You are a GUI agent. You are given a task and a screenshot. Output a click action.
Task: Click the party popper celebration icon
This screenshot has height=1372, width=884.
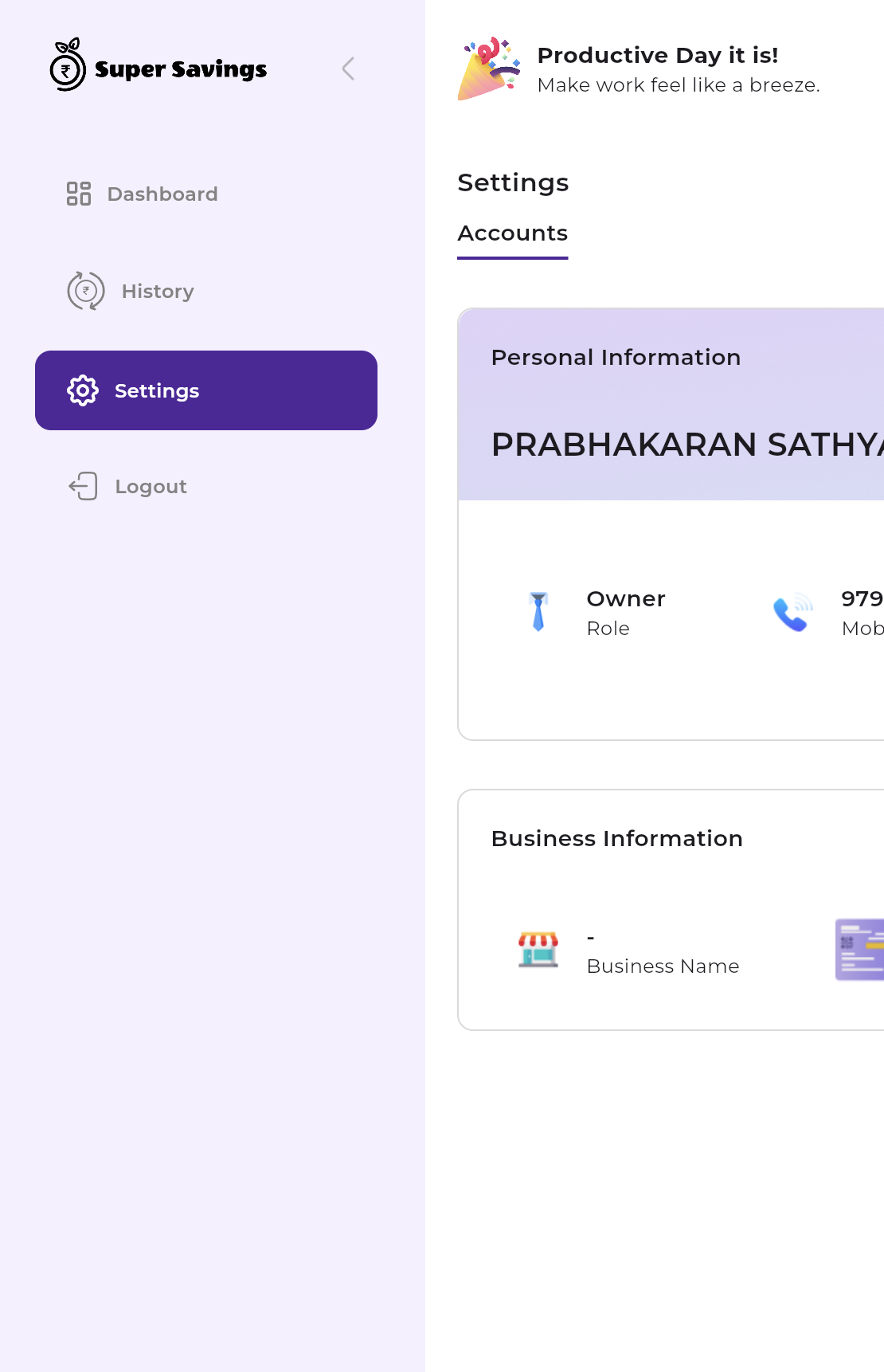(x=489, y=69)
